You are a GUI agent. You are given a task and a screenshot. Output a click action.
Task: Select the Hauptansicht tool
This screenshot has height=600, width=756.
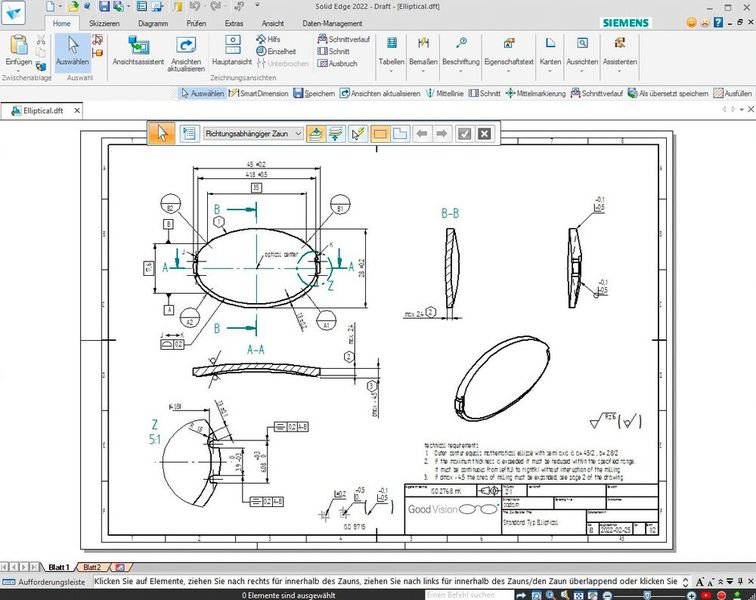coord(233,52)
